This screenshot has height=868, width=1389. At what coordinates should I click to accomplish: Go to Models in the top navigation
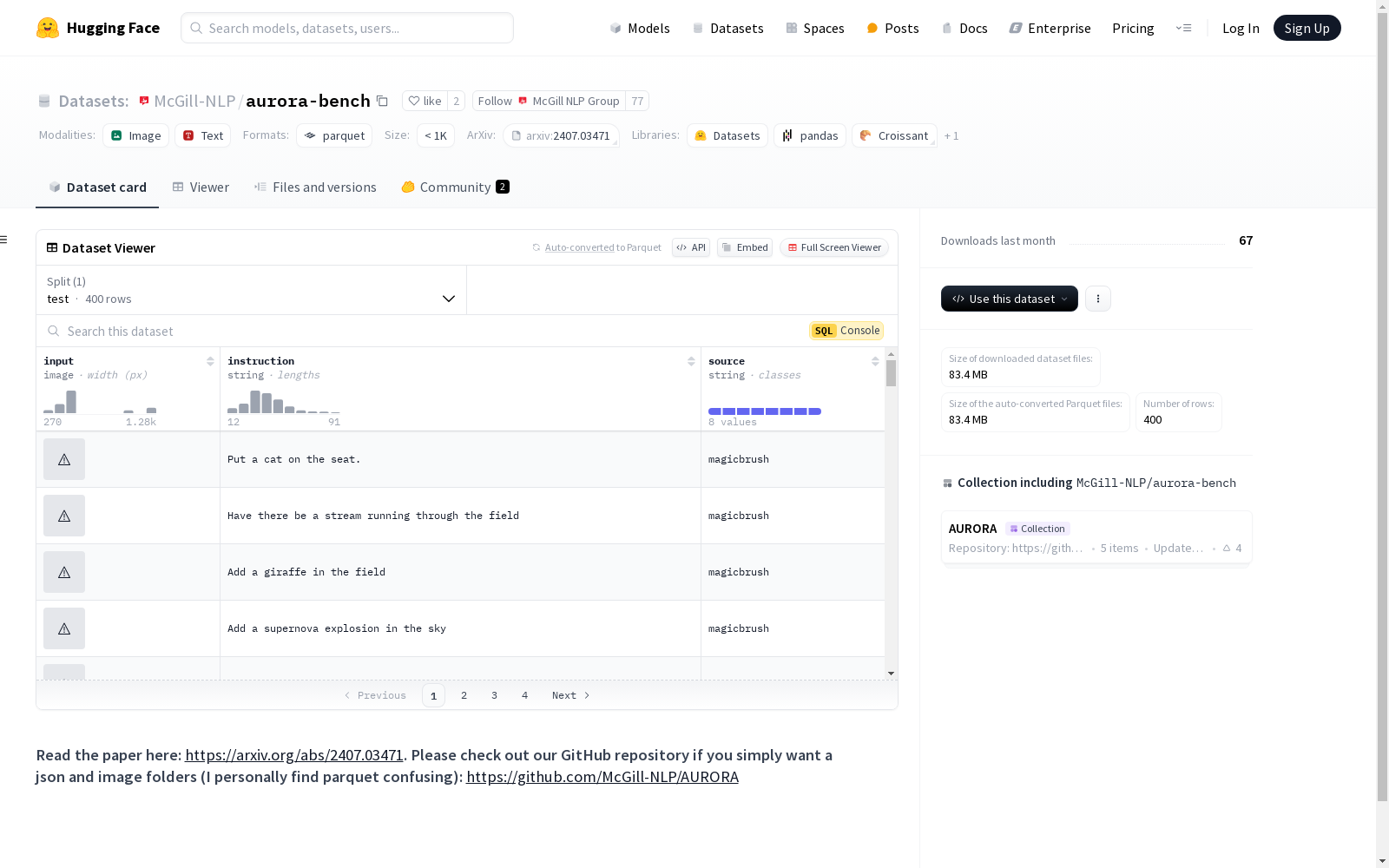pyautogui.click(x=640, y=28)
